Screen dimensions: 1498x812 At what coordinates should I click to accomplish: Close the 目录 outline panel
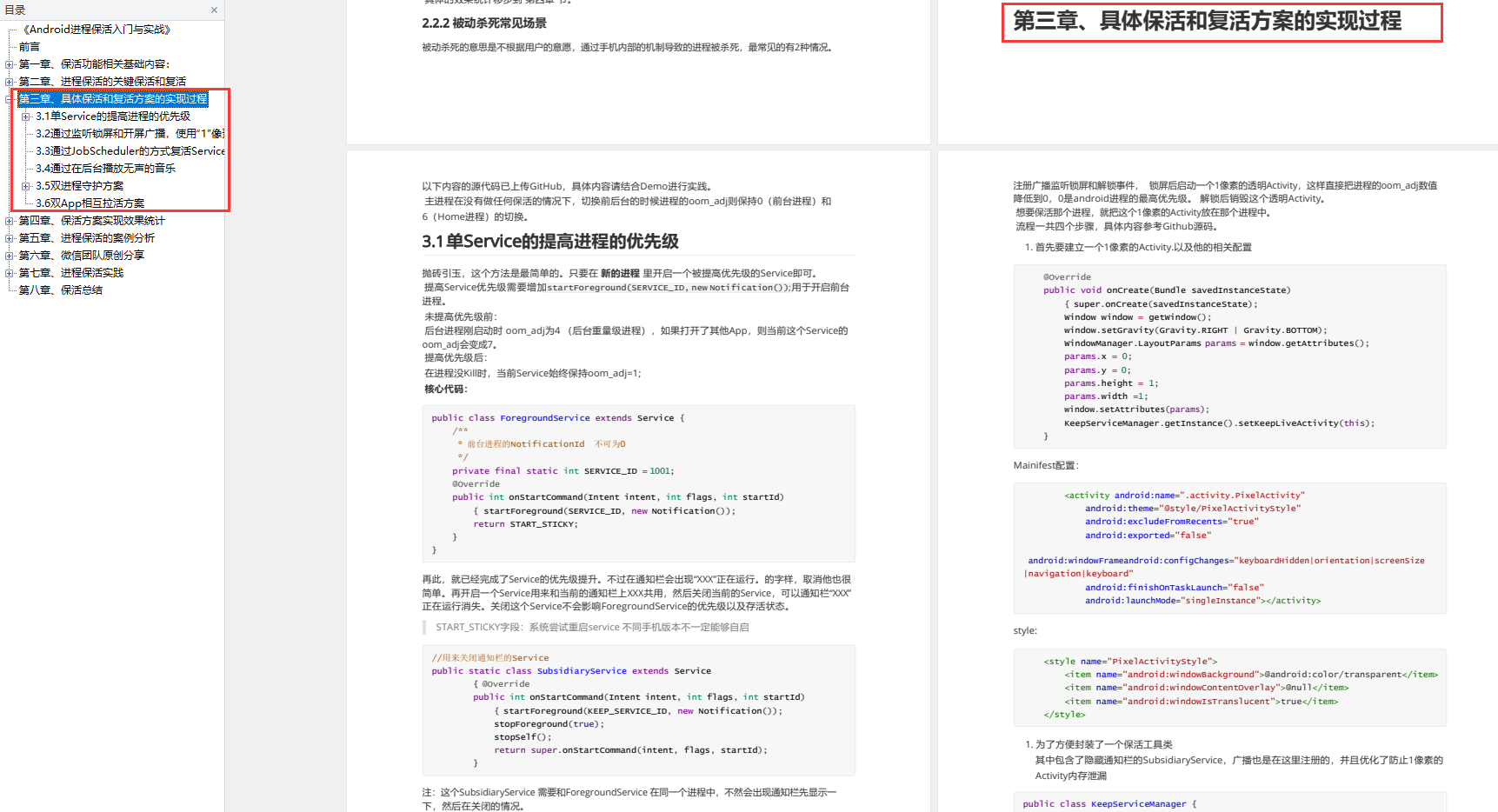214,10
